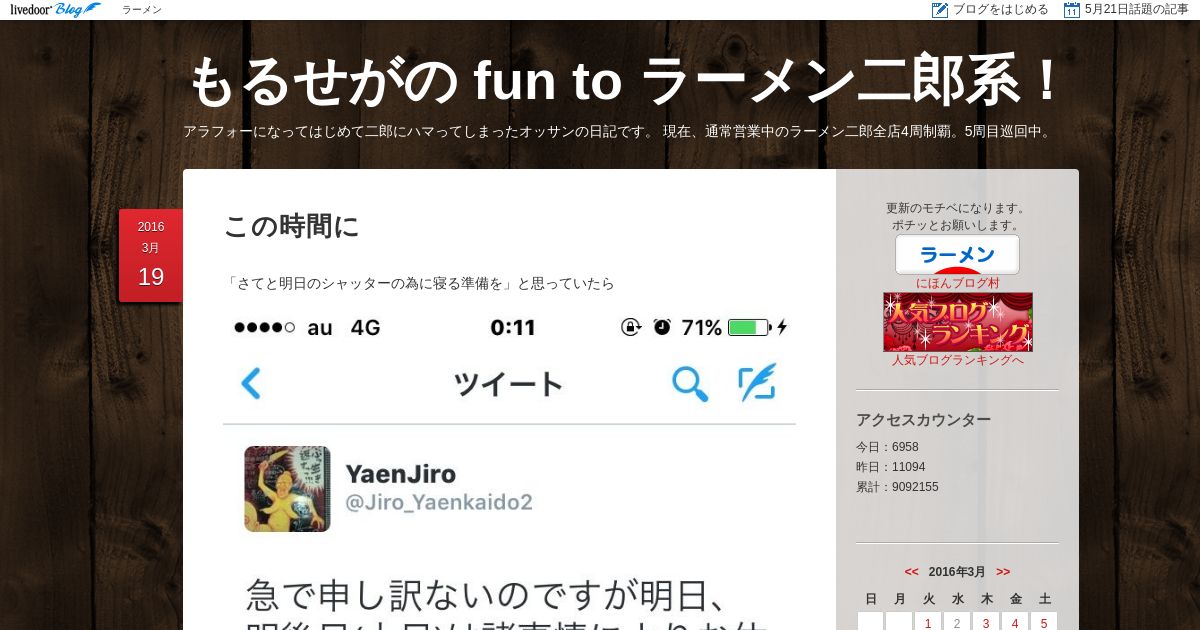Click the pencil icon beside ブログをはじめる

click(x=940, y=10)
